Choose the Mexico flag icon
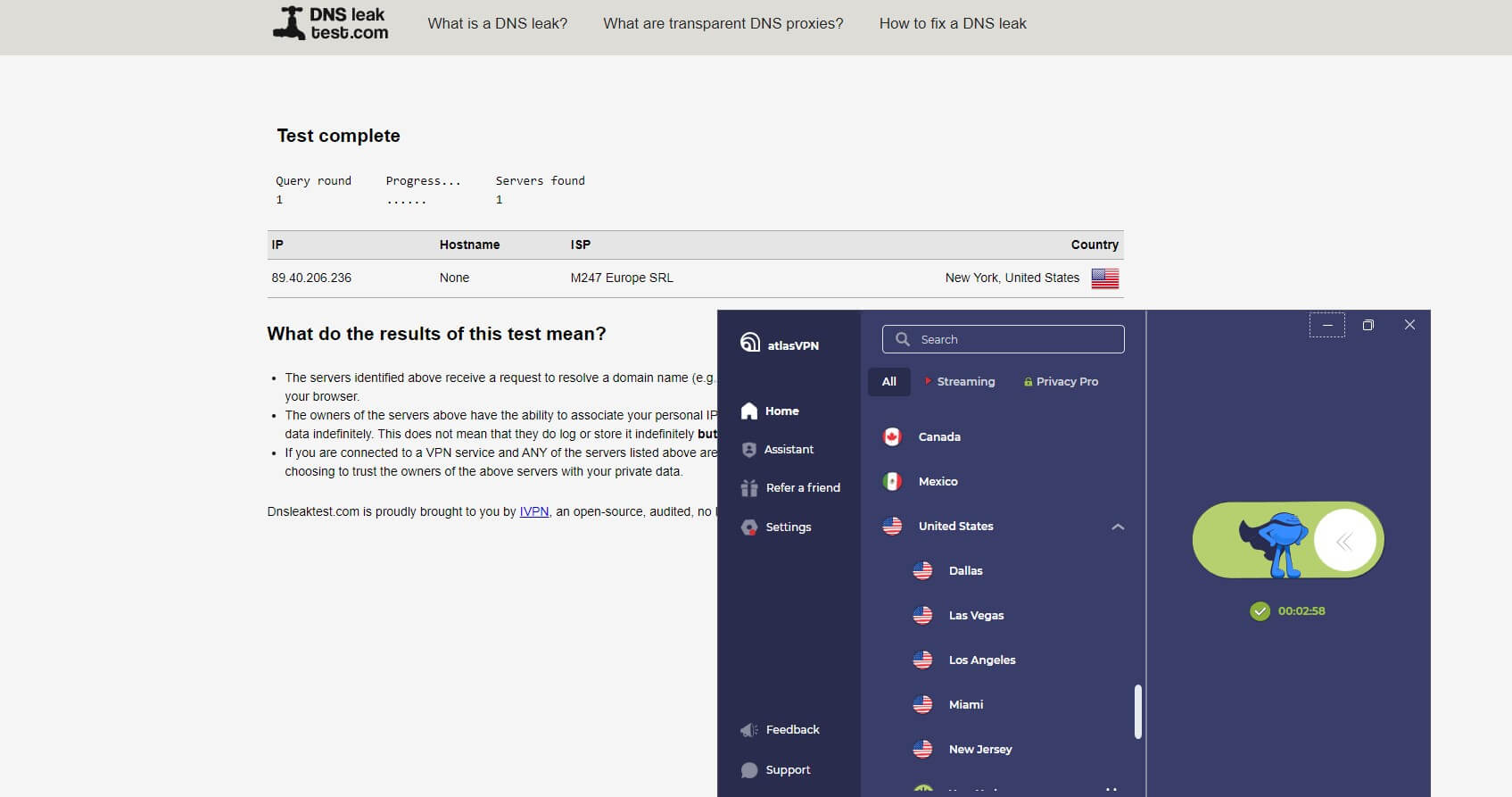The image size is (1512, 797). [x=892, y=481]
